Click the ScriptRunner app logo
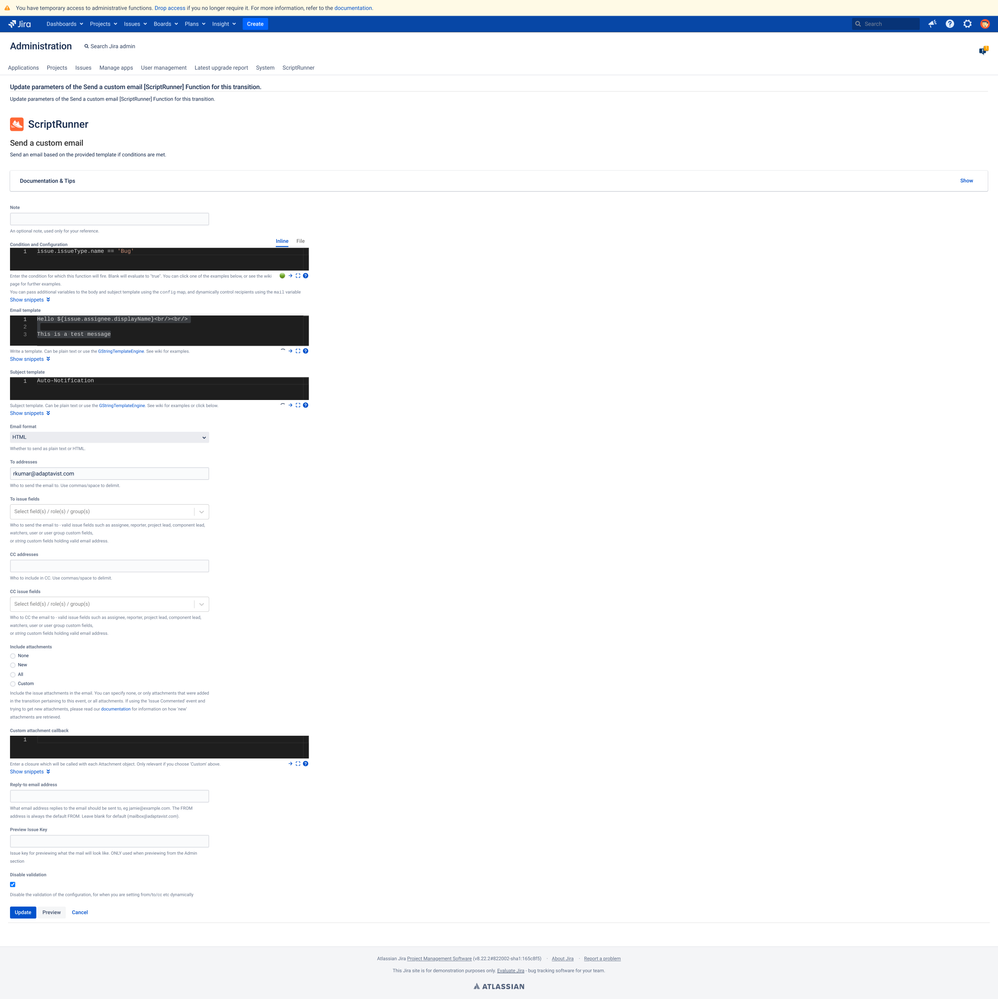Image resolution: width=998 pixels, height=999 pixels. (x=15, y=124)
